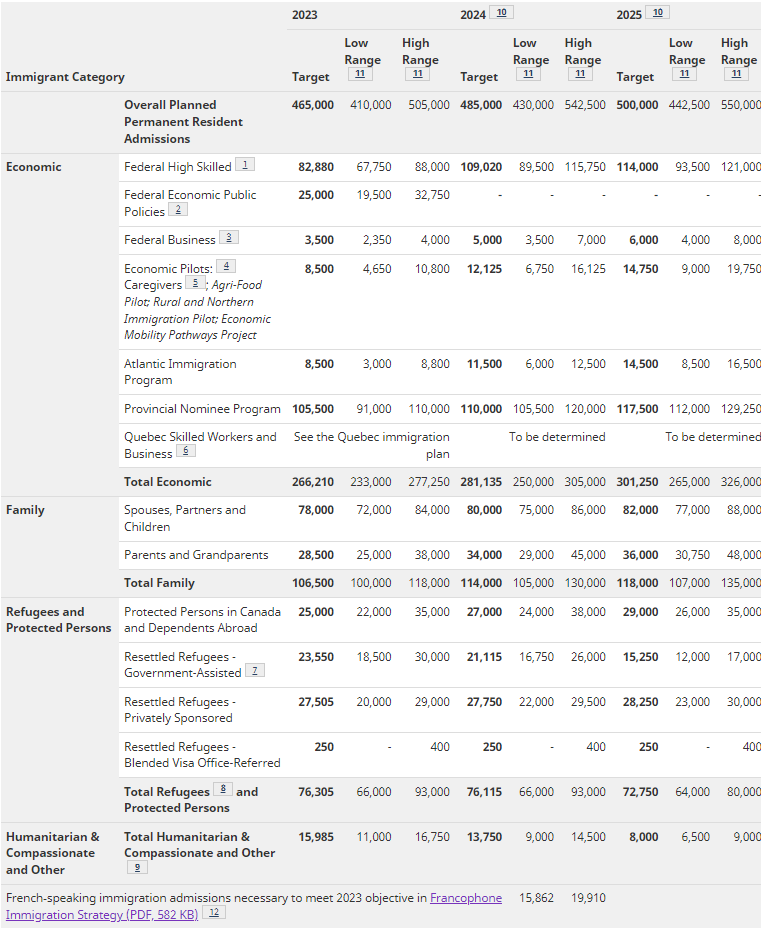The height and width of the screenshot is (928, 762).
Task: Open footnote 6 beside Quebec Skilled Workers and Business
Action: coord(186,451)
